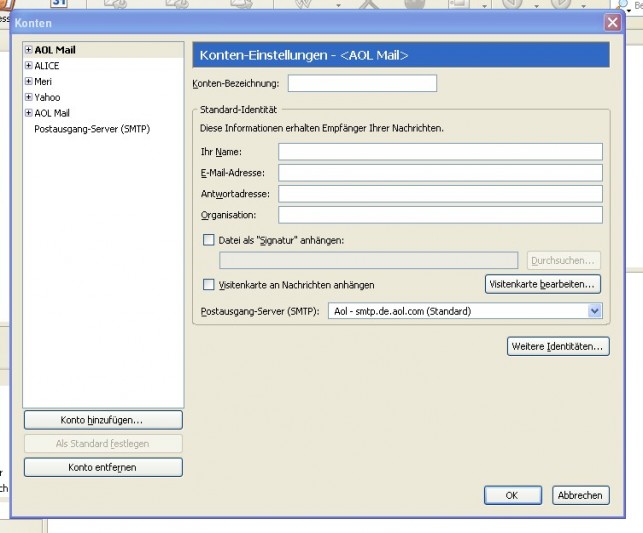Image resolution: width=643 pixels, height=533 pixels.
Task: Click Konto hinzufügen... button
Action: pos(103,420)
